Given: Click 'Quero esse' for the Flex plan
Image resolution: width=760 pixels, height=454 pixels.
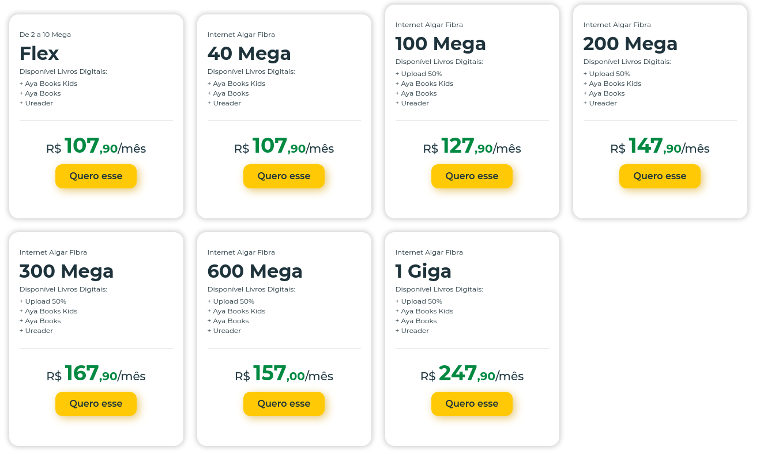Looking at the screenshot, I should click(x=96, y=176).
